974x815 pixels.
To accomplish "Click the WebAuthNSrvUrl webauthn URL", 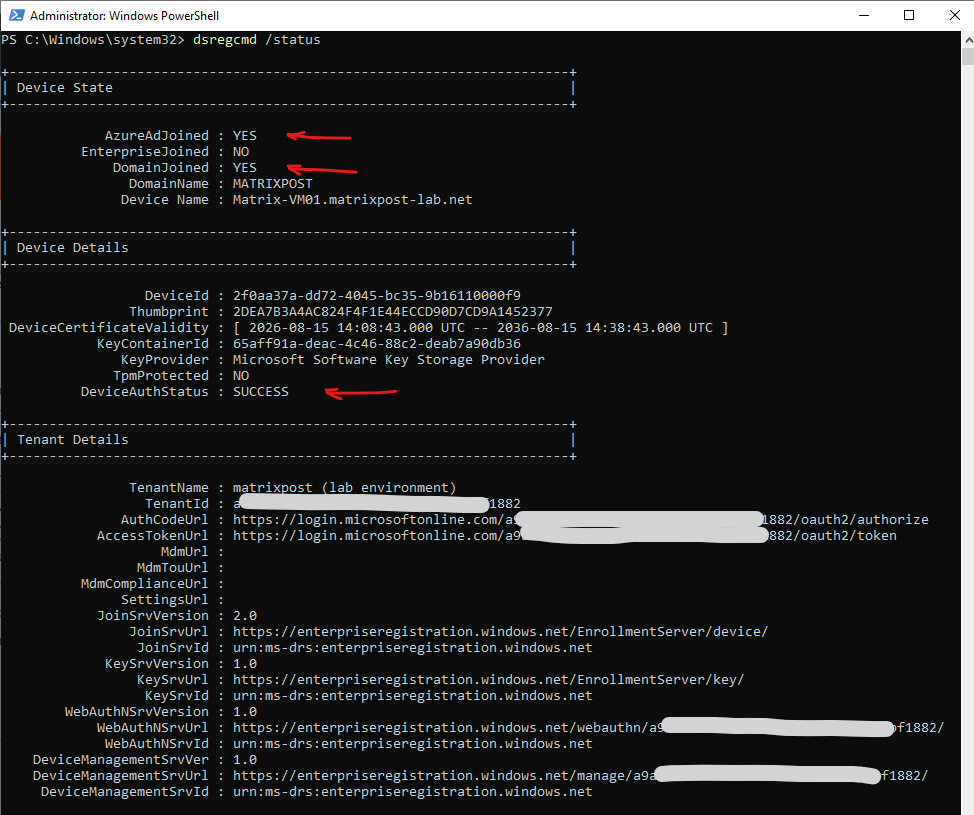I will 589,728.
